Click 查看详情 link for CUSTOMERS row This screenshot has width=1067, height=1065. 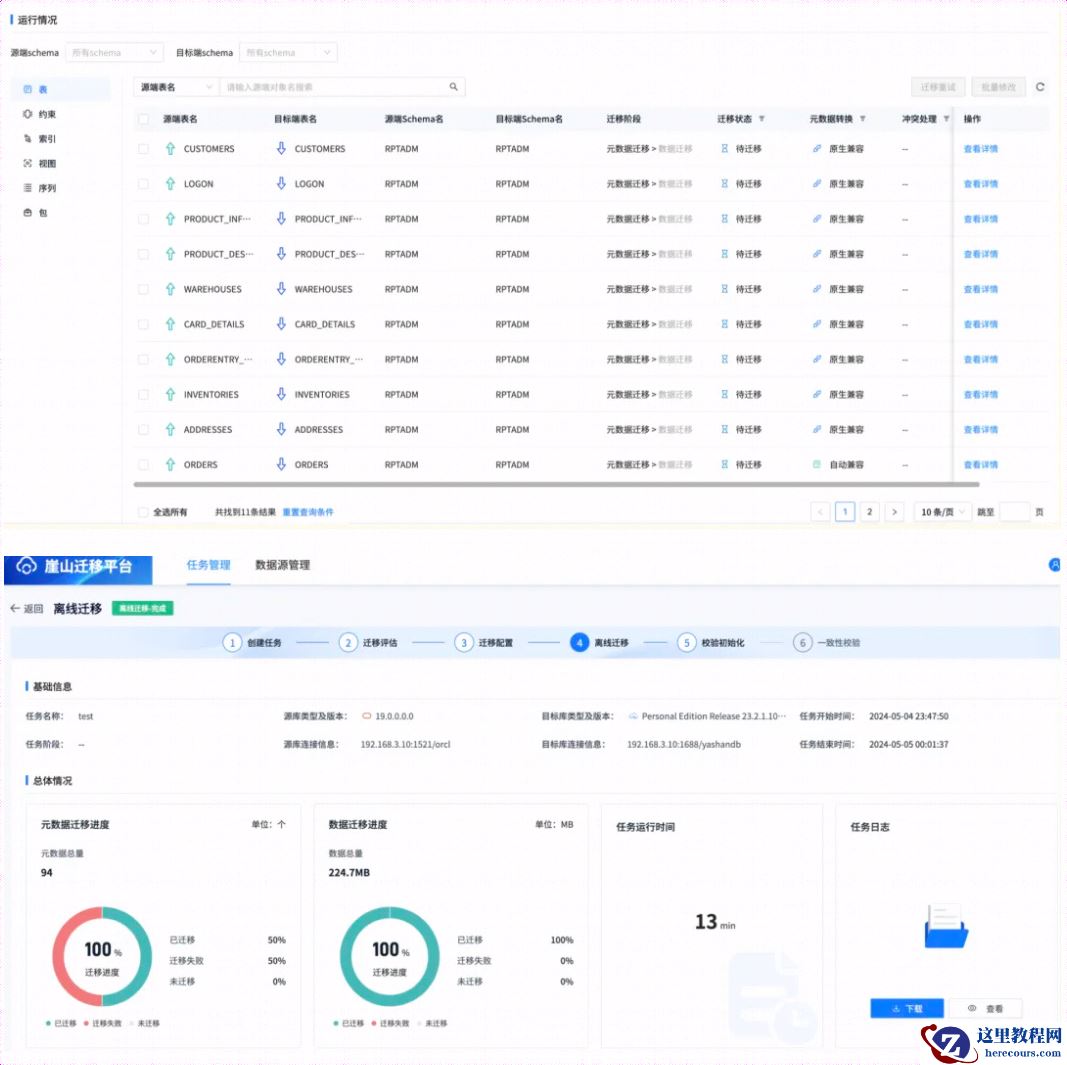(981, 148)
